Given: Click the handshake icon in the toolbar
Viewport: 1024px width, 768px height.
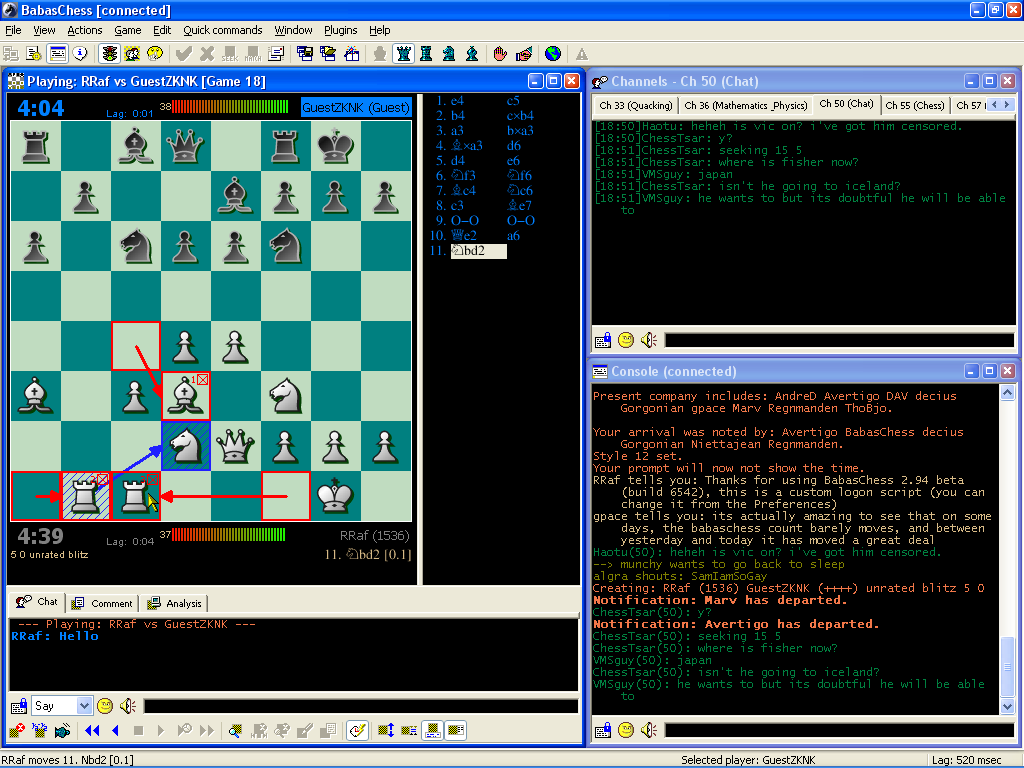Looking at the screenshot, I should pyautogui.click(x=524, y=54).
